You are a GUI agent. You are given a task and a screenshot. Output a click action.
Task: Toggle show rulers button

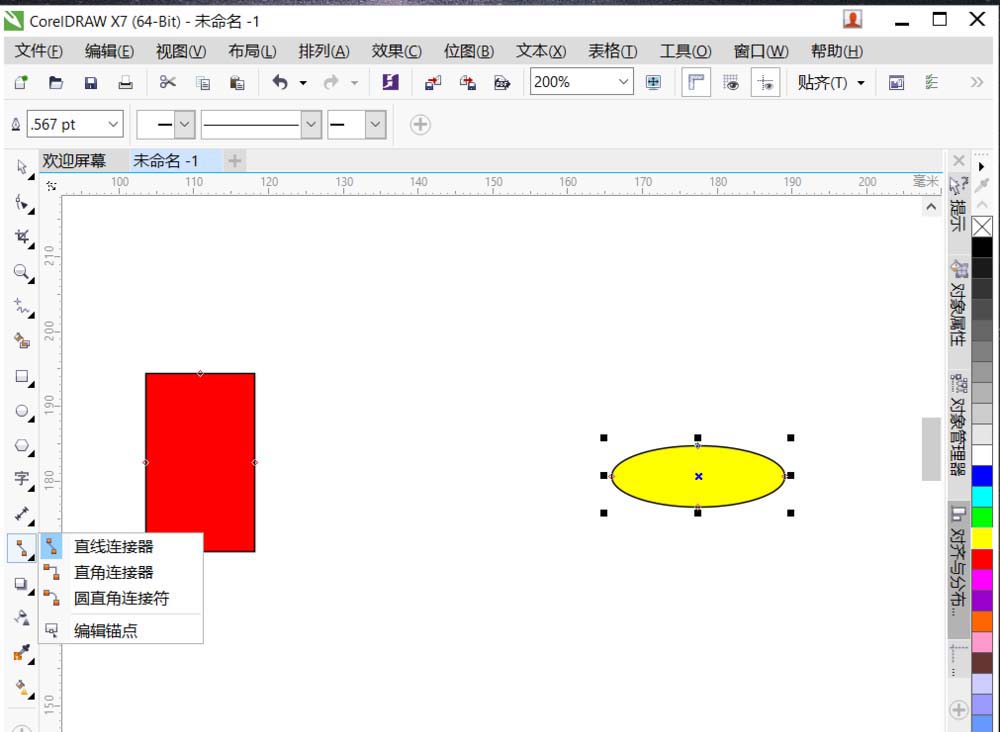[696, 82]
